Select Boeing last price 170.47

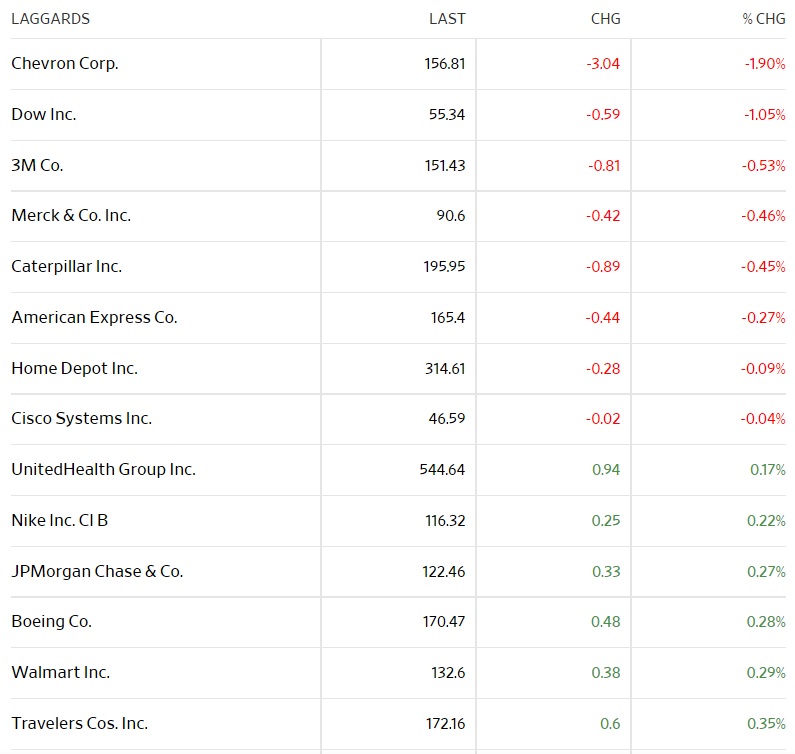point(444,622)
